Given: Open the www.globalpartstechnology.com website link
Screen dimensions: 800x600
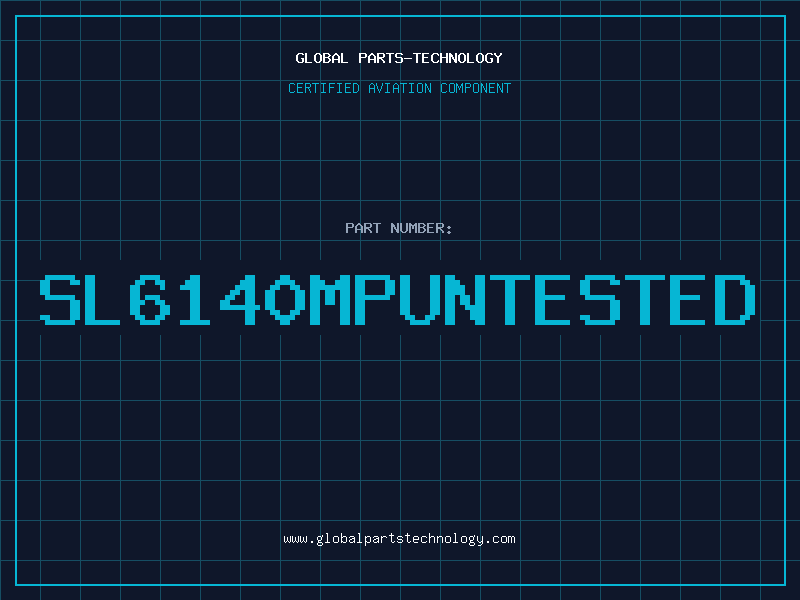Looking at the screenshot, I should 399,539.
